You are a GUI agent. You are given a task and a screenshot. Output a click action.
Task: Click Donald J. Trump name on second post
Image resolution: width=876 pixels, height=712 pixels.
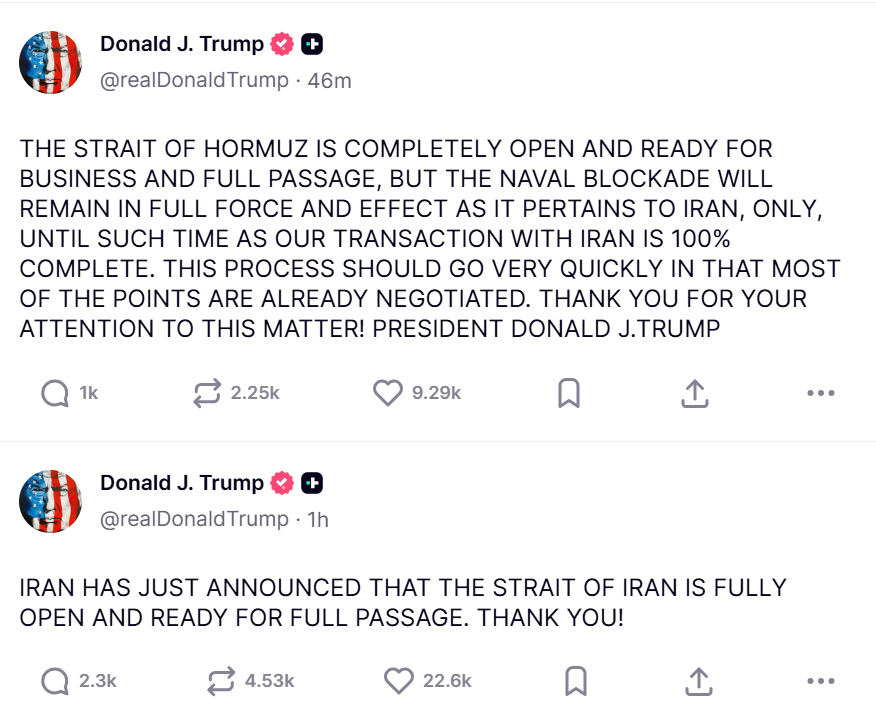[182, 483]
